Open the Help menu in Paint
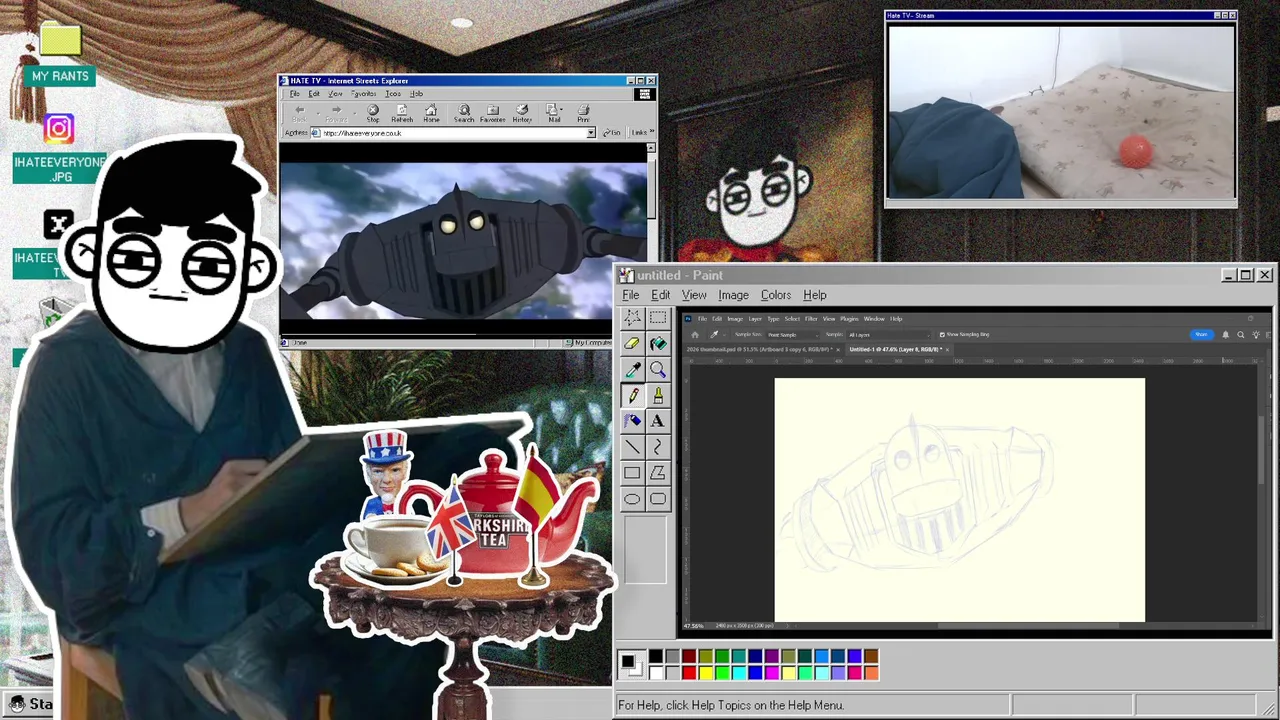Screen dimensions: 1280x720 tap(815, 295)
